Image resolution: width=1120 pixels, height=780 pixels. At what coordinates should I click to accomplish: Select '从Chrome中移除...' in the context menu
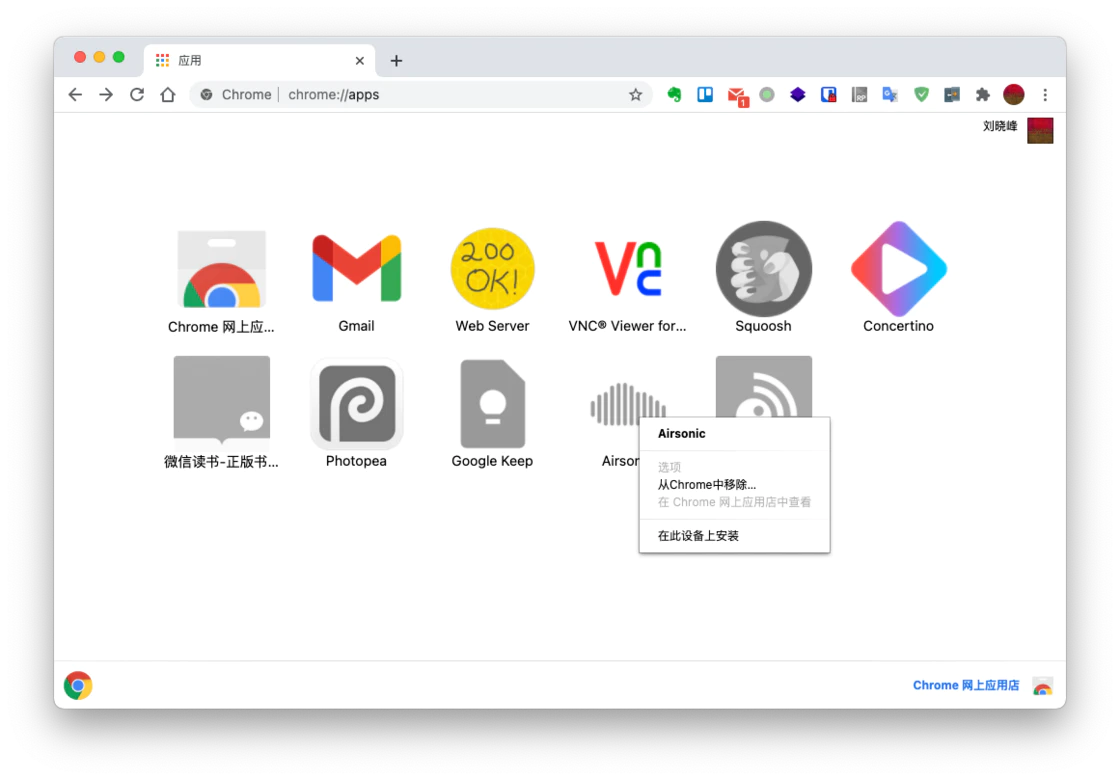[x=706, y=485]
